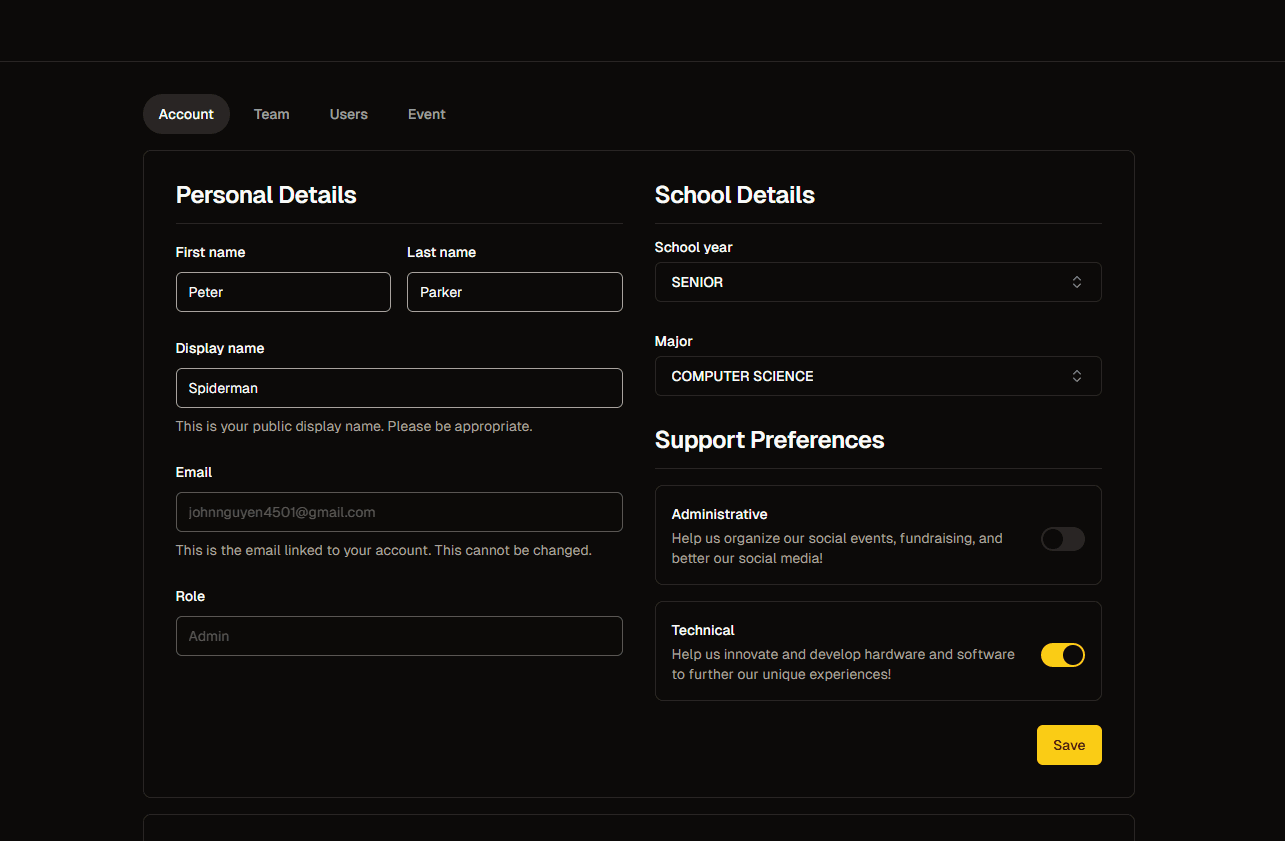Viewport: 1285px width, 841px height.
Task: Click the social events fundraising description
Action: (x=837, y=548)
